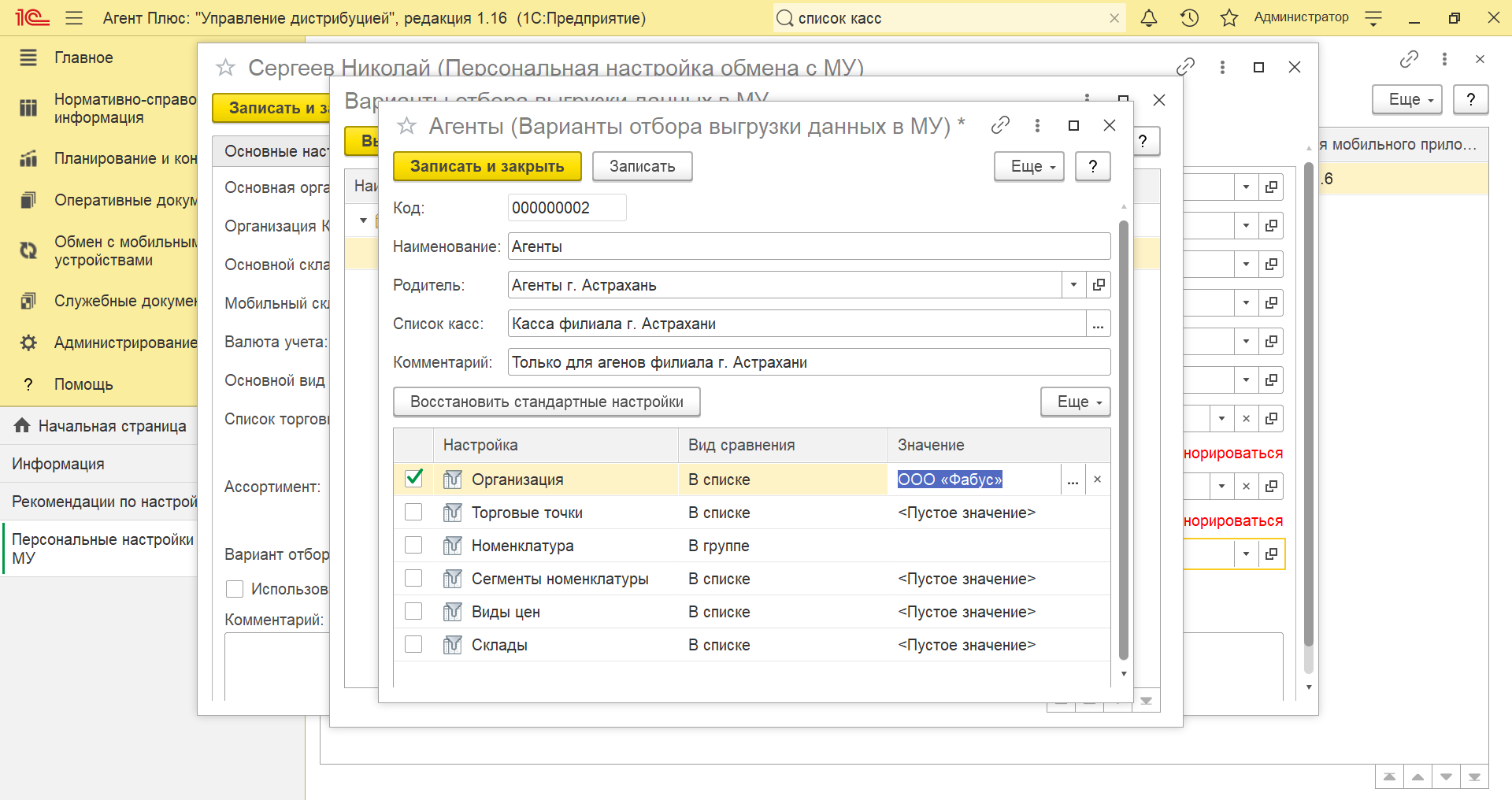
Task: Toggle Использов... checkbox in Сергеев Николай window
Action: [235, 589]
